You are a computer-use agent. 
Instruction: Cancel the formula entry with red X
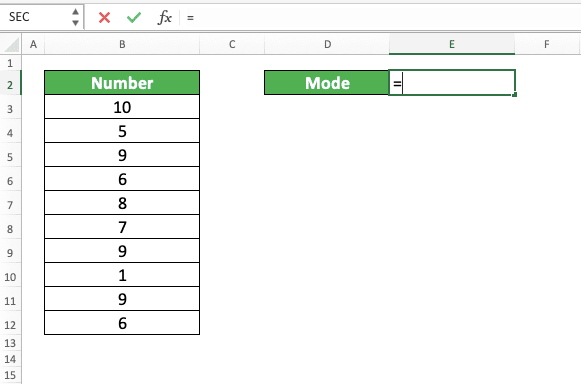click(104, 17)
